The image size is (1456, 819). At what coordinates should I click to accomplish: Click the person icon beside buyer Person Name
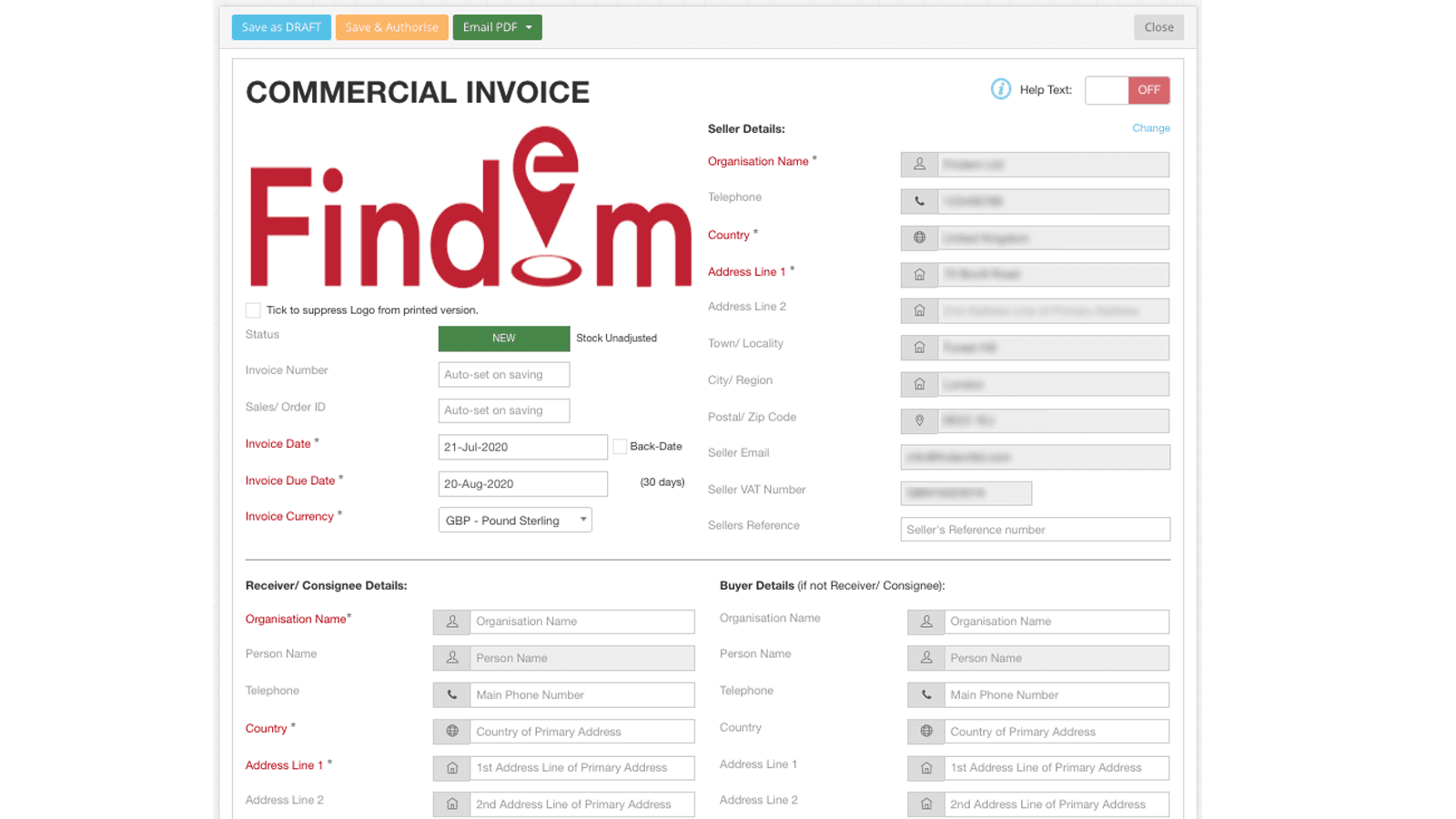(x=926, y=657)
